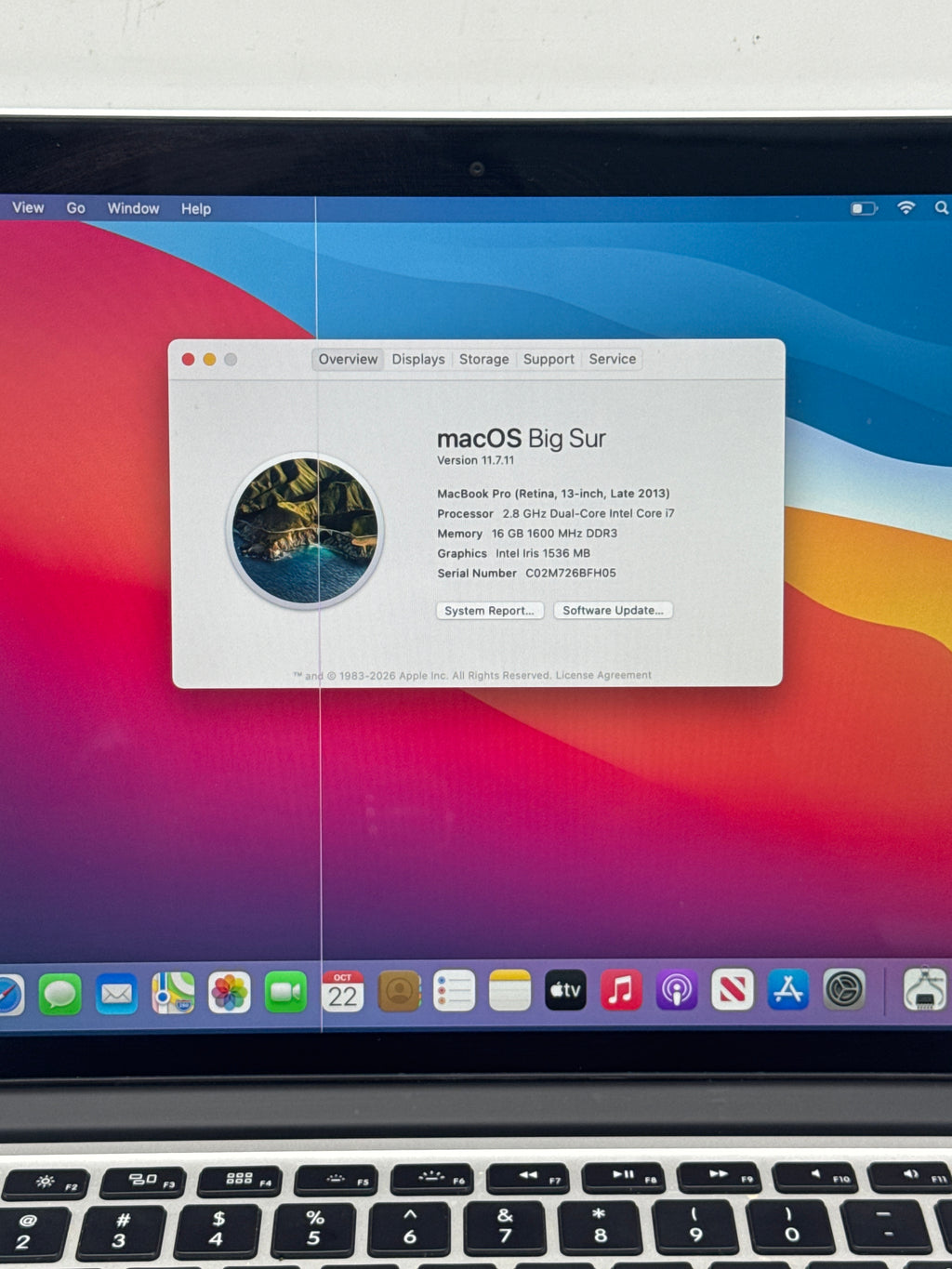The image size is (952, 1269).
Task: Open Notes app in Dock
Action: [509, 991]
